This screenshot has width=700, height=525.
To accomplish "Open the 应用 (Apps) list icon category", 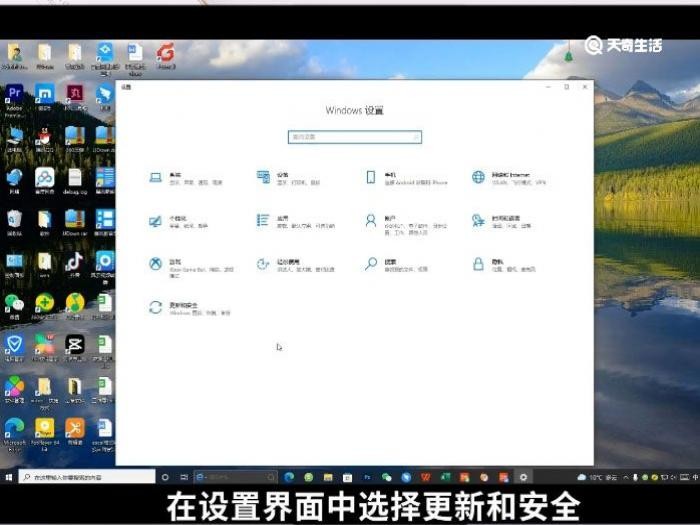I will [296, 221].
